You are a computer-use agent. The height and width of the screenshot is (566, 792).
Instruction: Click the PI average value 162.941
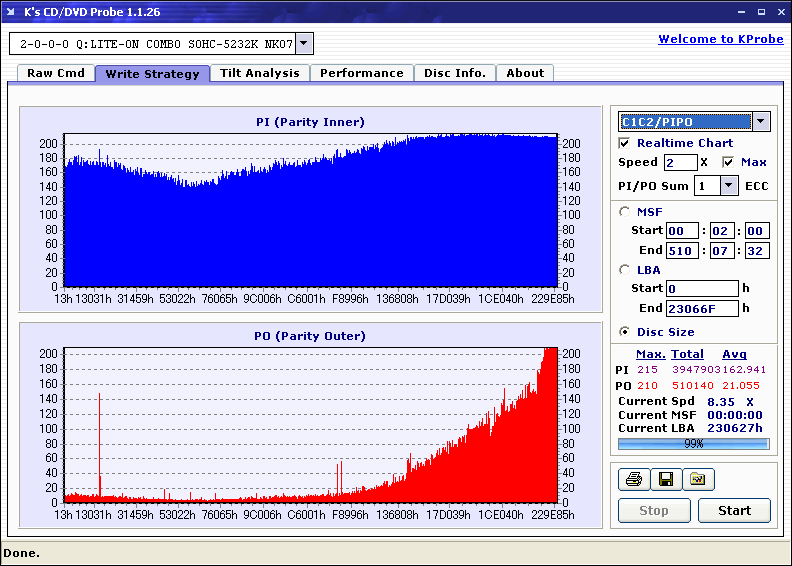point(744,370)
